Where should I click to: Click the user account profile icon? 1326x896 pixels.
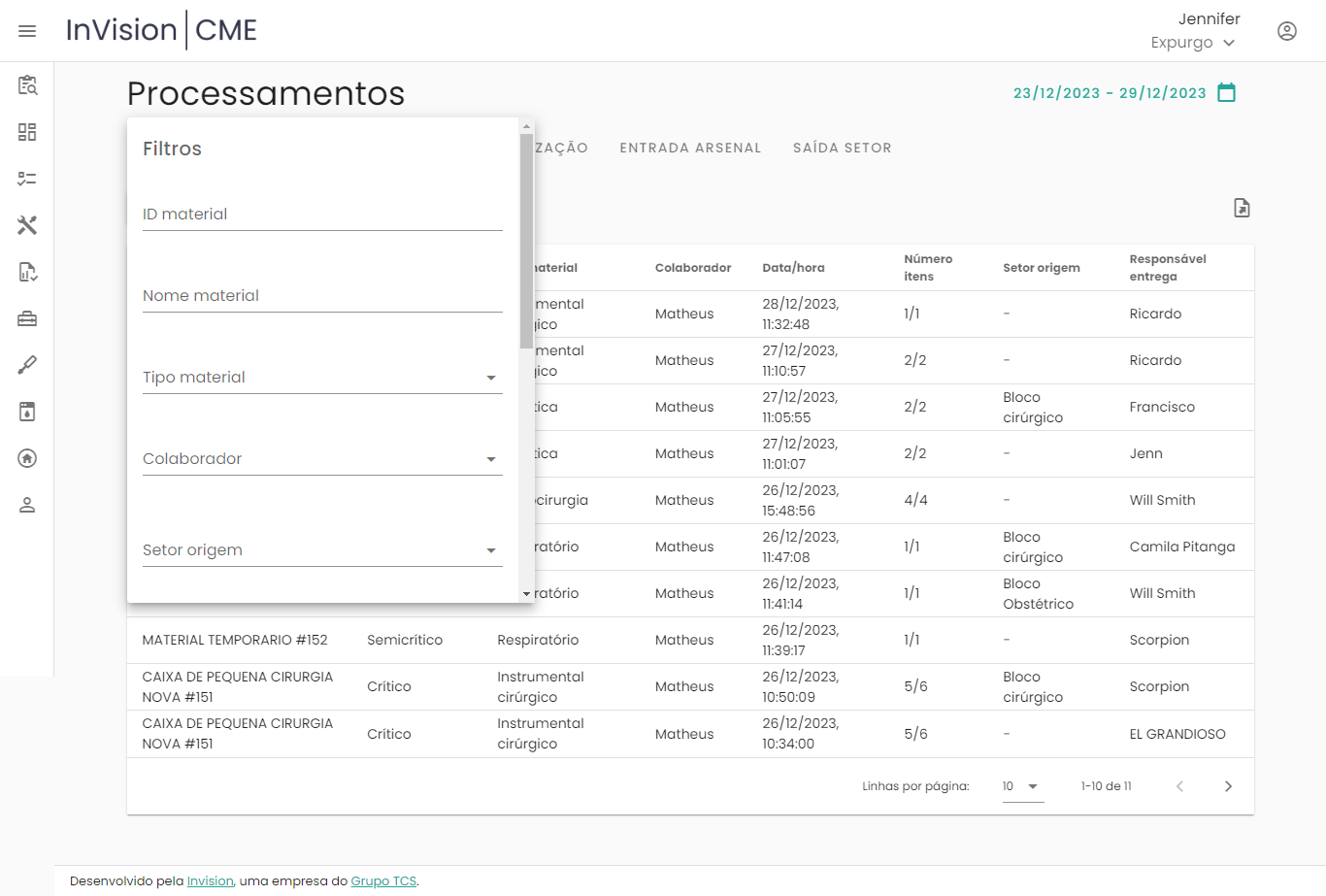click(x=1286, y=31)
